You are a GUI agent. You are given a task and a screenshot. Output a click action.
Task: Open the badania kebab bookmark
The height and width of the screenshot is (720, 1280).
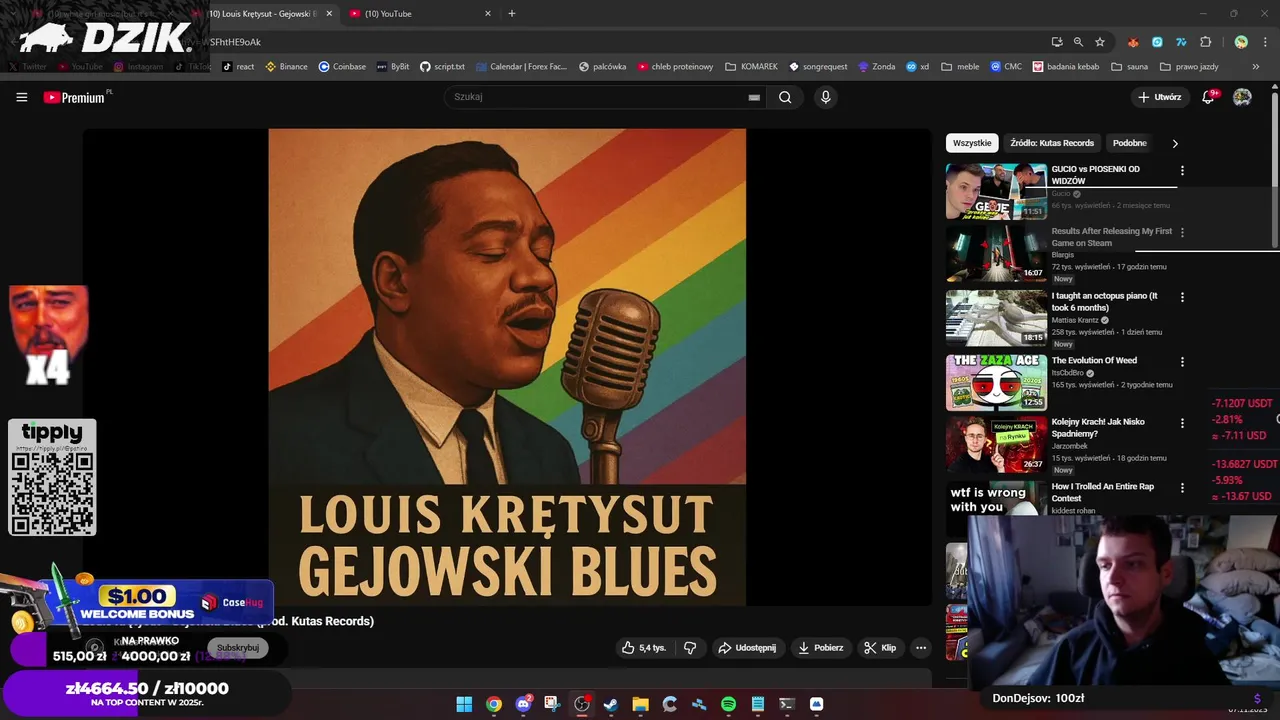[x=1065, y=67]
